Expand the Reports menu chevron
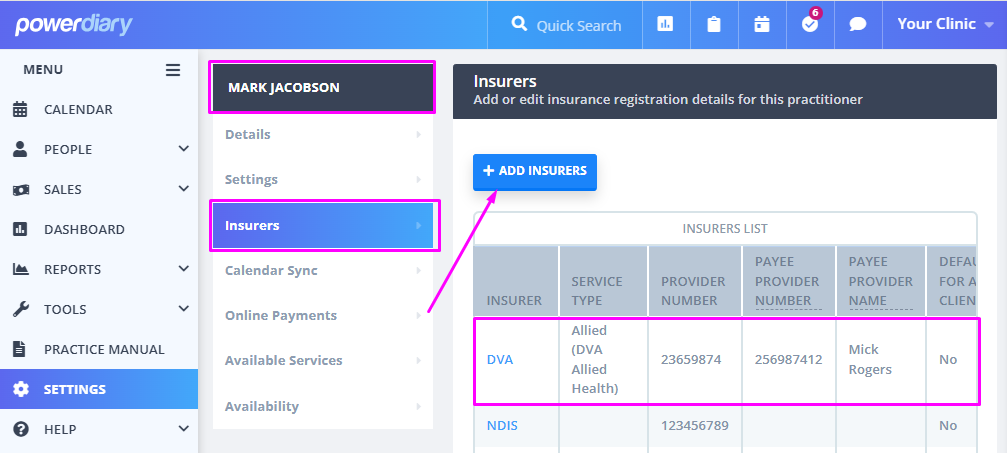 [183, 269]
